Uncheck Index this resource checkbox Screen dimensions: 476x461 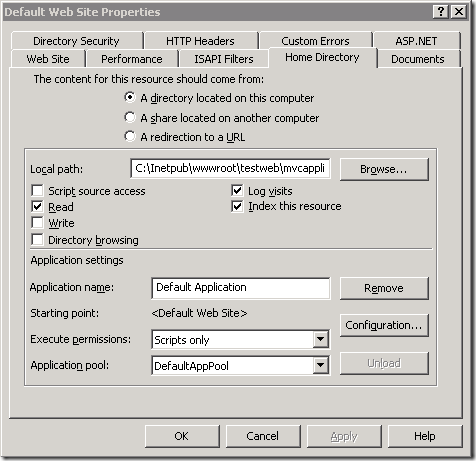[237, 206]
